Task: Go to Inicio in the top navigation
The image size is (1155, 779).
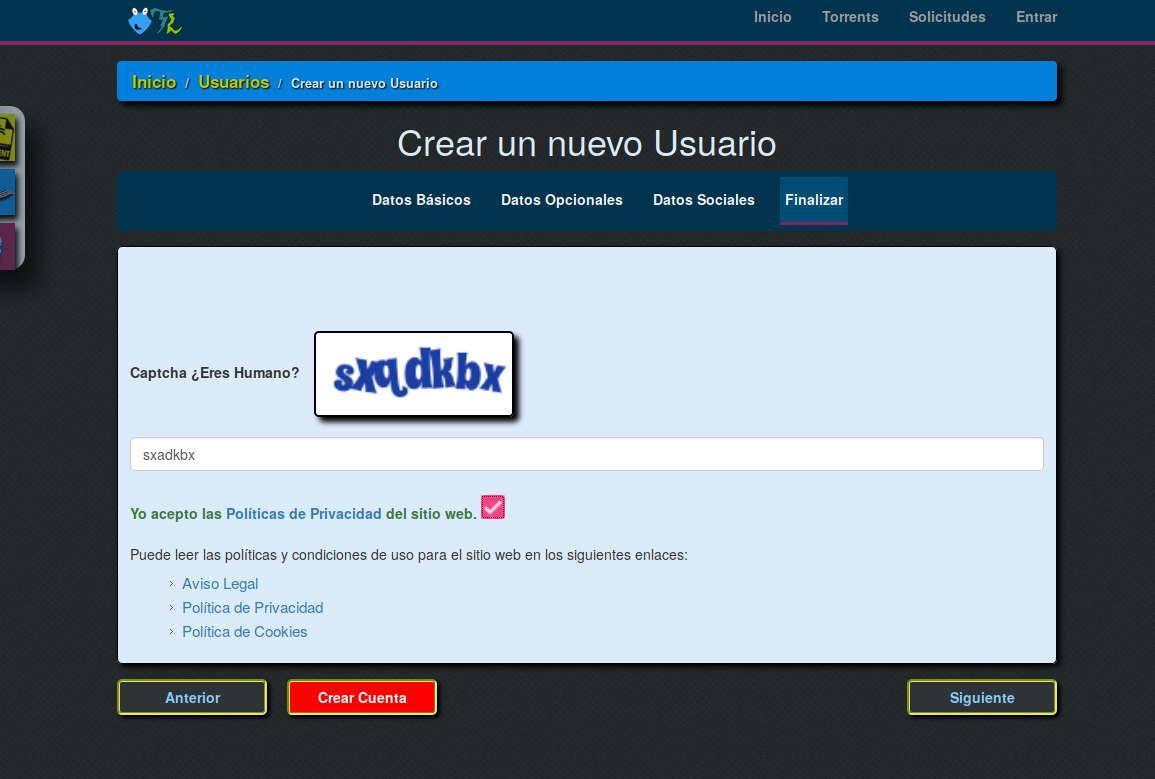Action: coord(772,17)
